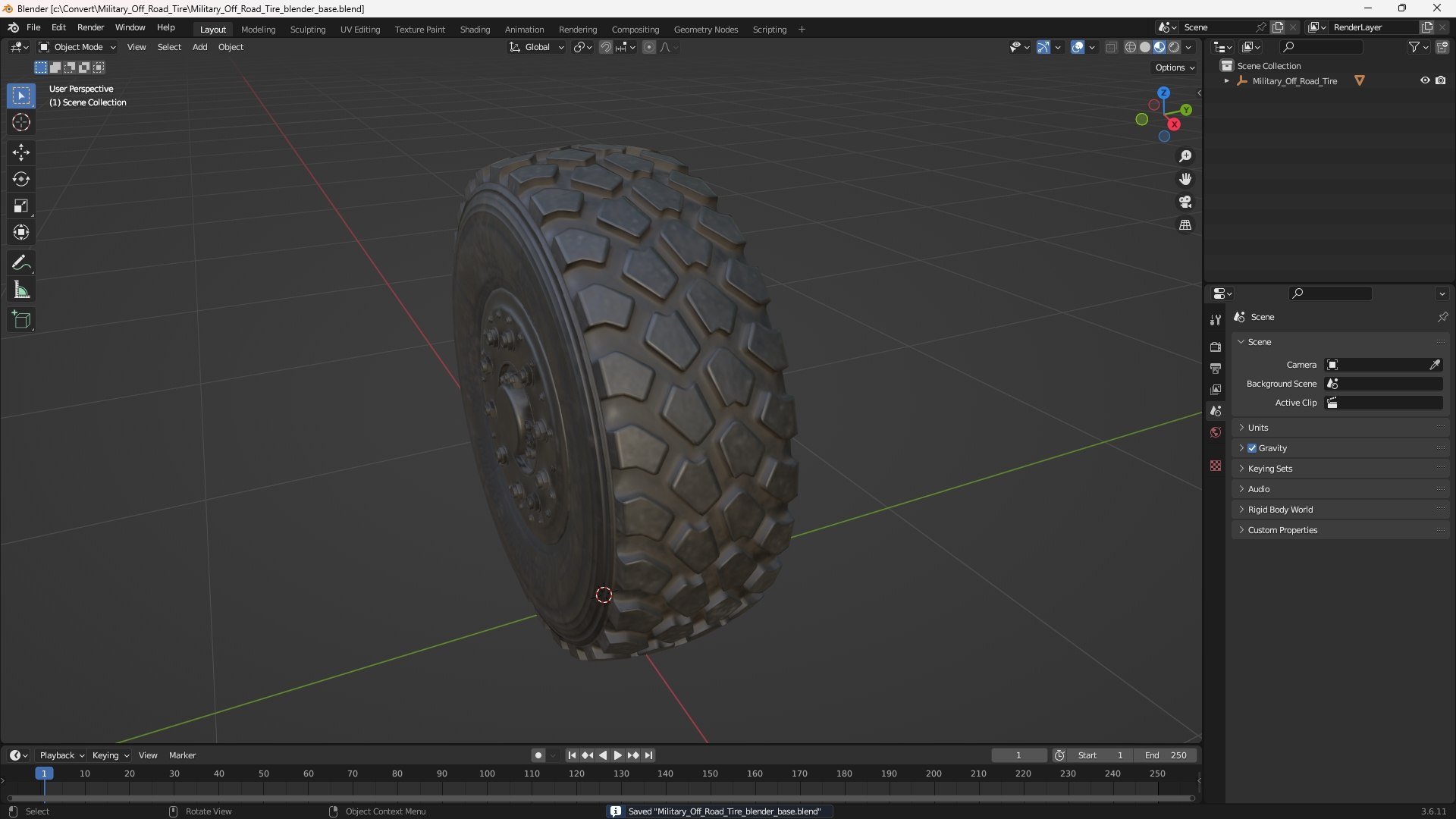Switch perspective/orthographic grid icon
This screenshot has width=1456, height=819.
pos(1185,225)
